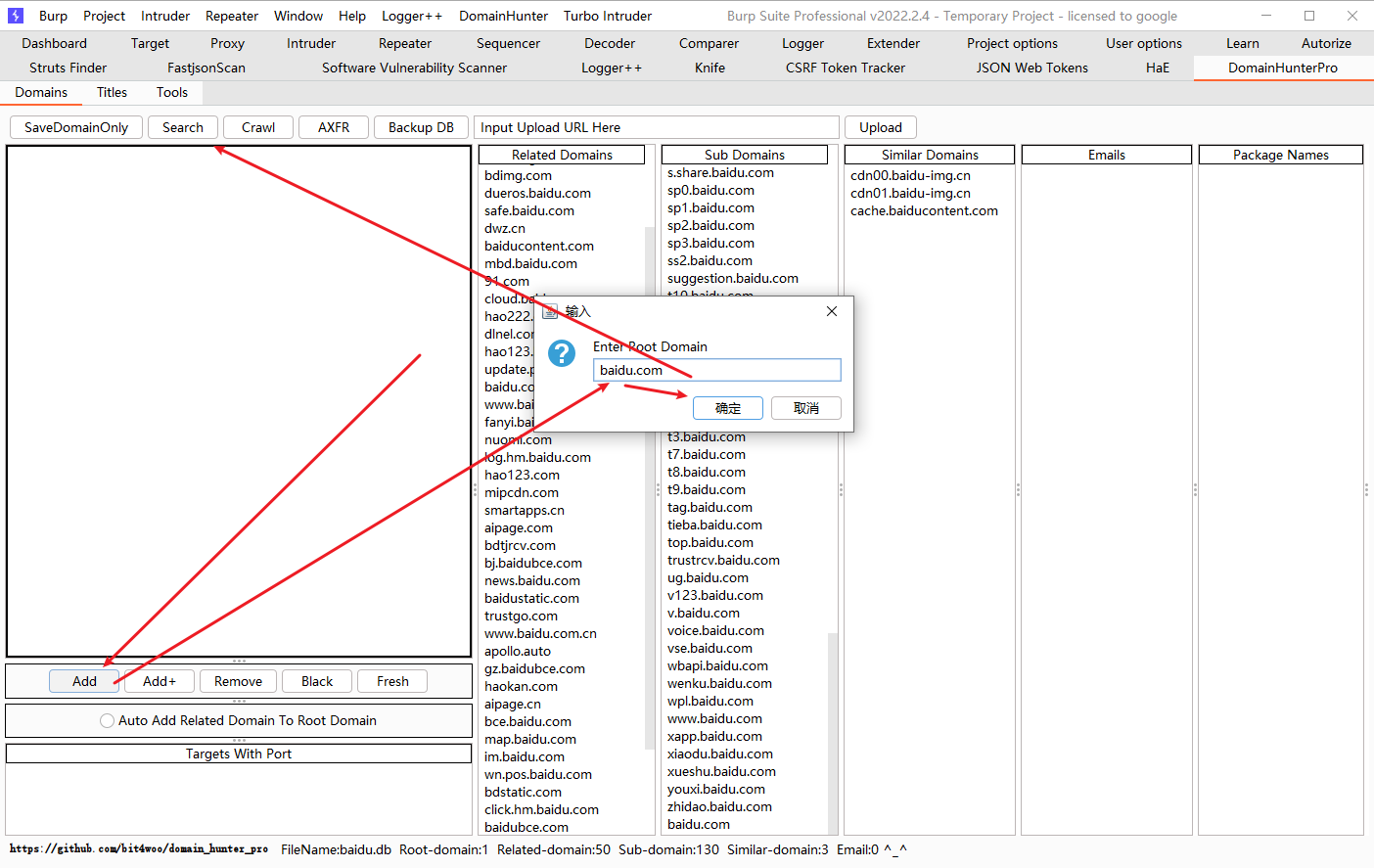Image resolution: width=1374 pixels, height=868 pixels.
Task: Open the CSRF Token Tracker tab
Action: click(846, 68)
